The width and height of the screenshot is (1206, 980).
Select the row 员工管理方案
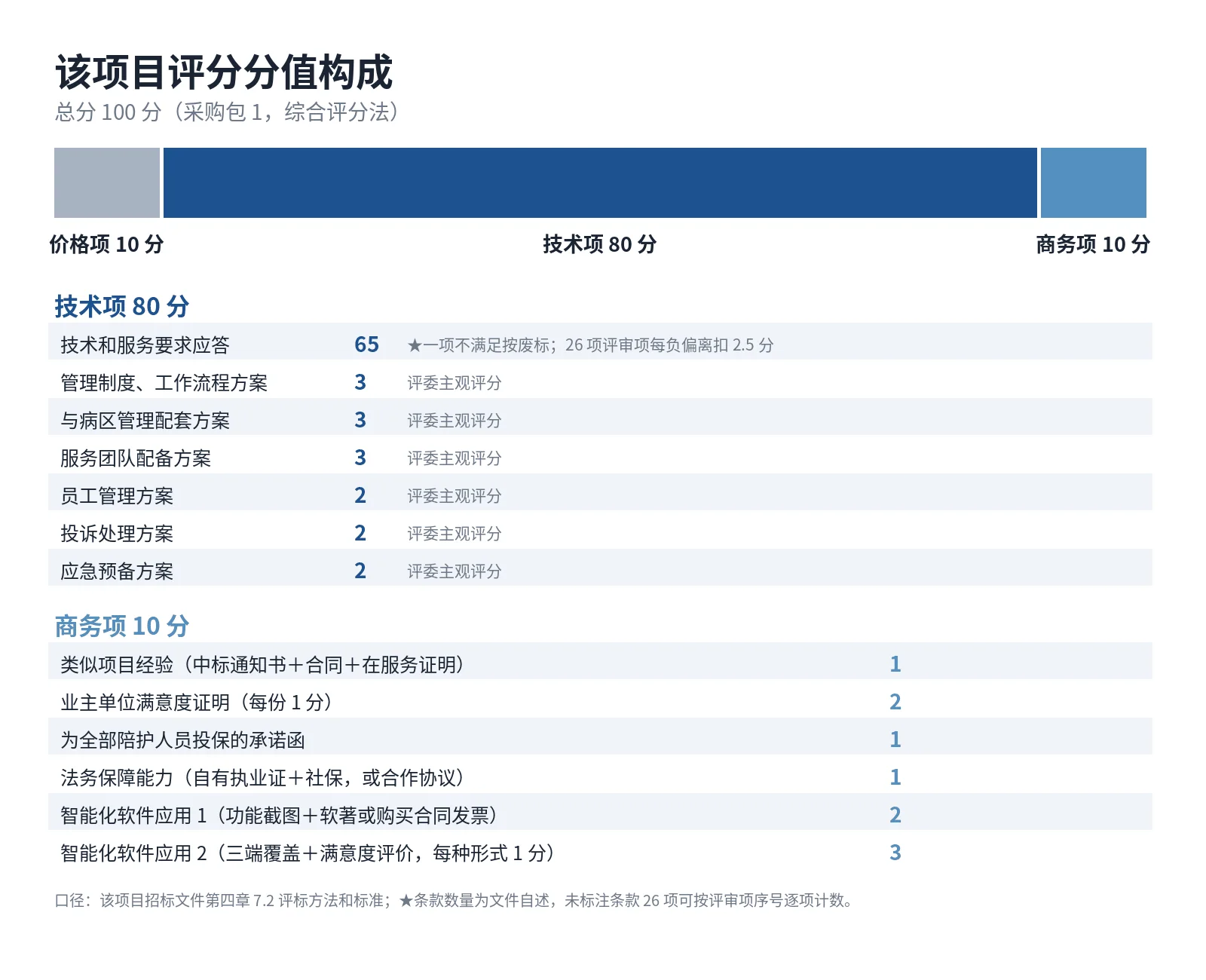[x=600, y=492]
